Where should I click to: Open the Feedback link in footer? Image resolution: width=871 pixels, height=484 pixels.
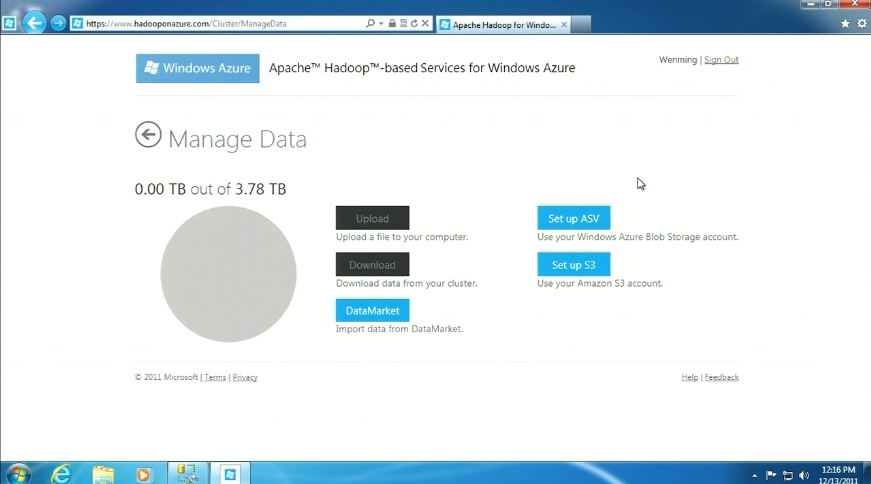(722, 377)
